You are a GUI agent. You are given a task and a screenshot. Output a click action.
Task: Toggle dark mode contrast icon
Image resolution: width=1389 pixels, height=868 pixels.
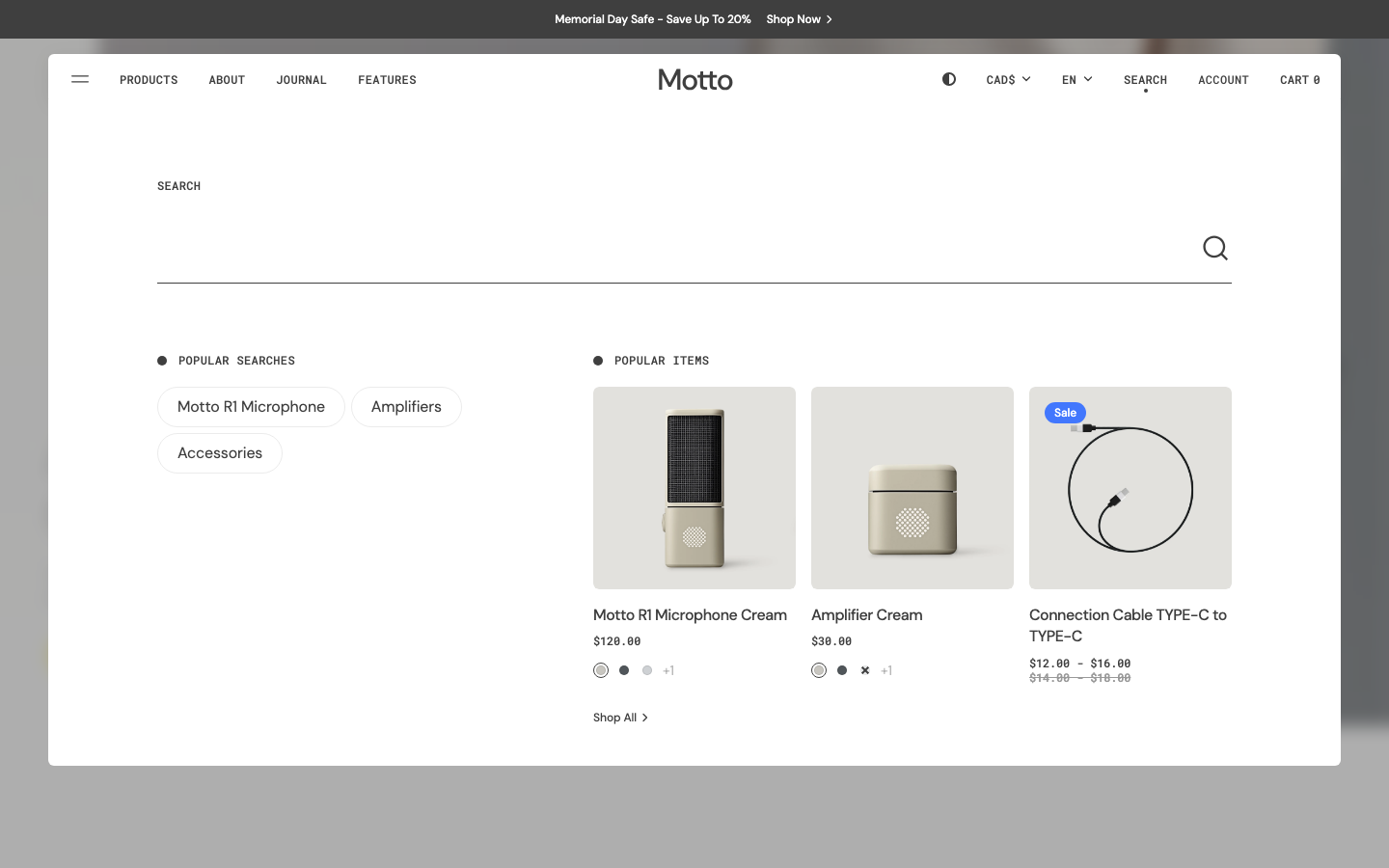[x=949, y=79]
